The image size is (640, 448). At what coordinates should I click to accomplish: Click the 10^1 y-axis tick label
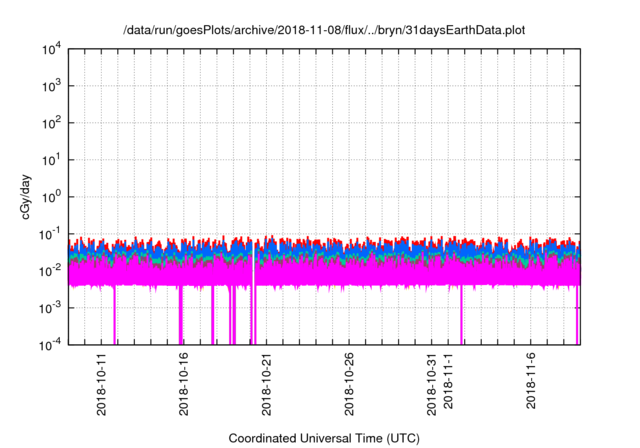(52, 161)
